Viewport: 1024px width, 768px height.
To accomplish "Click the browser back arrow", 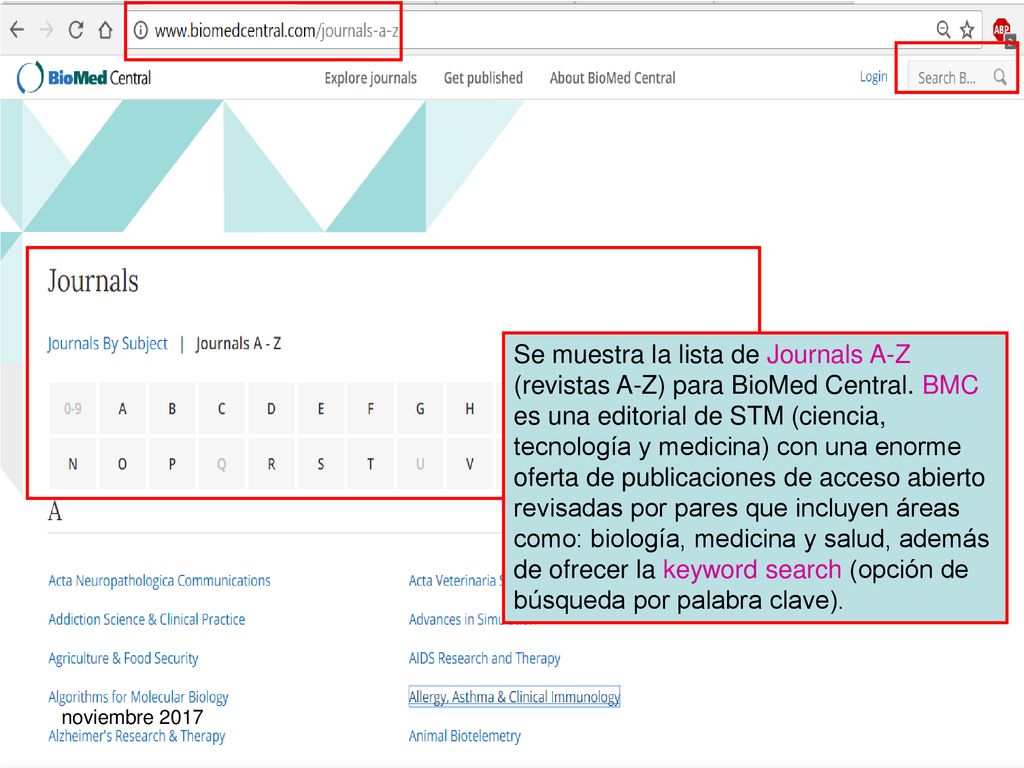I will point(17,30).
